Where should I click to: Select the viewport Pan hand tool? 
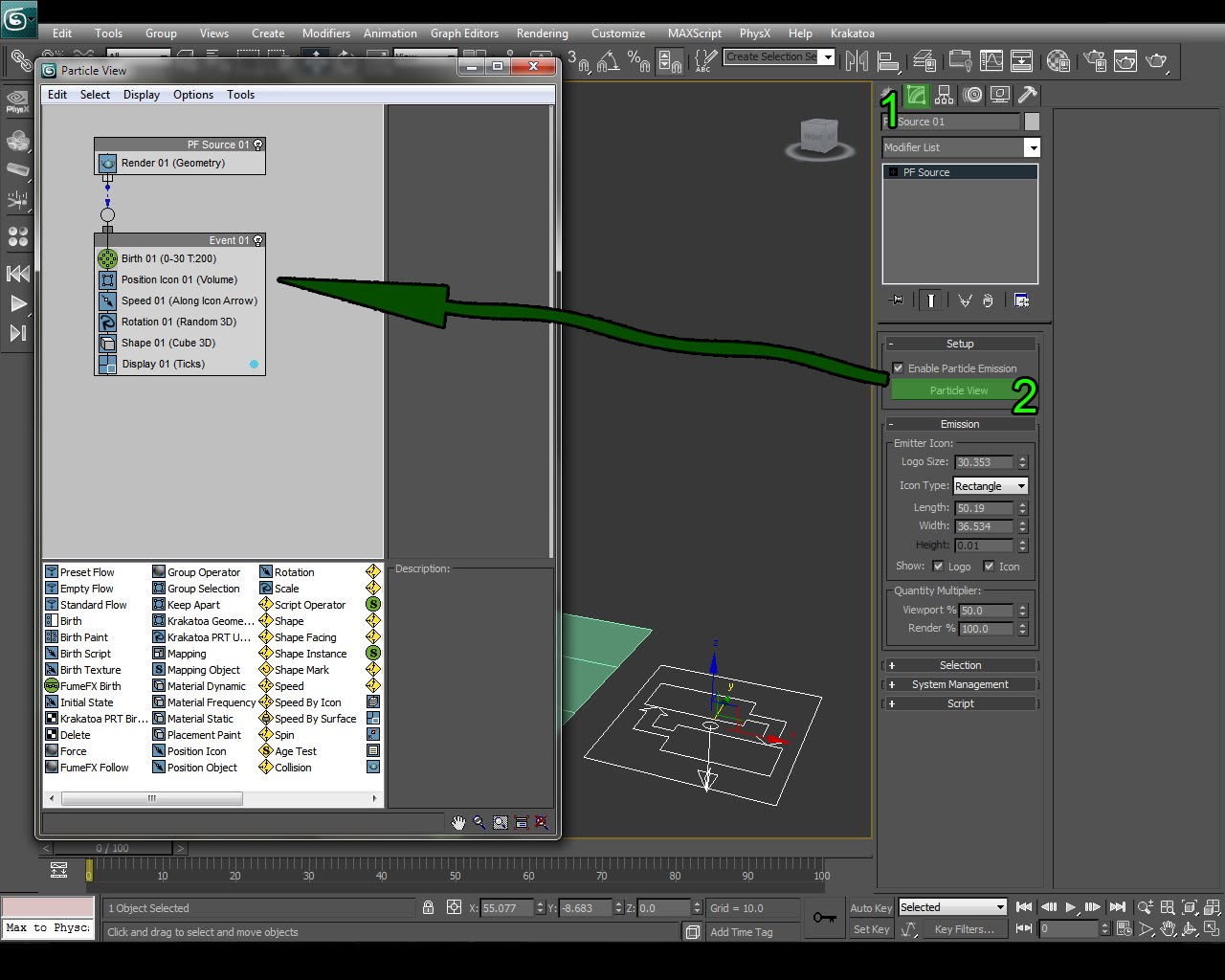1168,928
